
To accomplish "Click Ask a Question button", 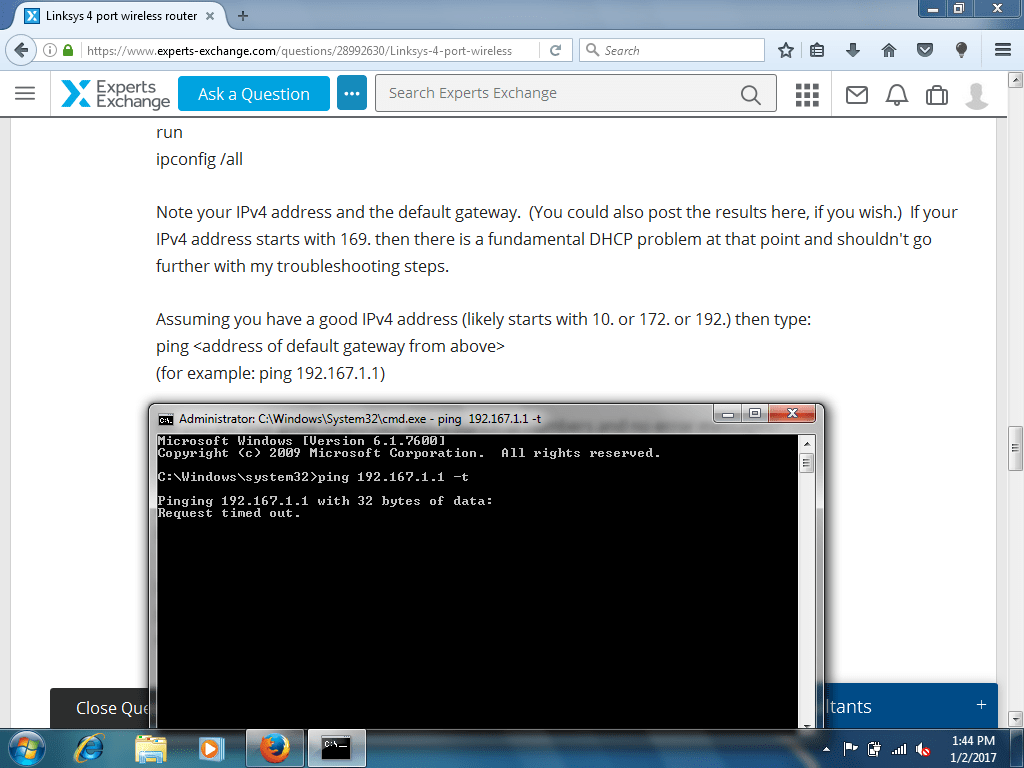I will point(253,93).
